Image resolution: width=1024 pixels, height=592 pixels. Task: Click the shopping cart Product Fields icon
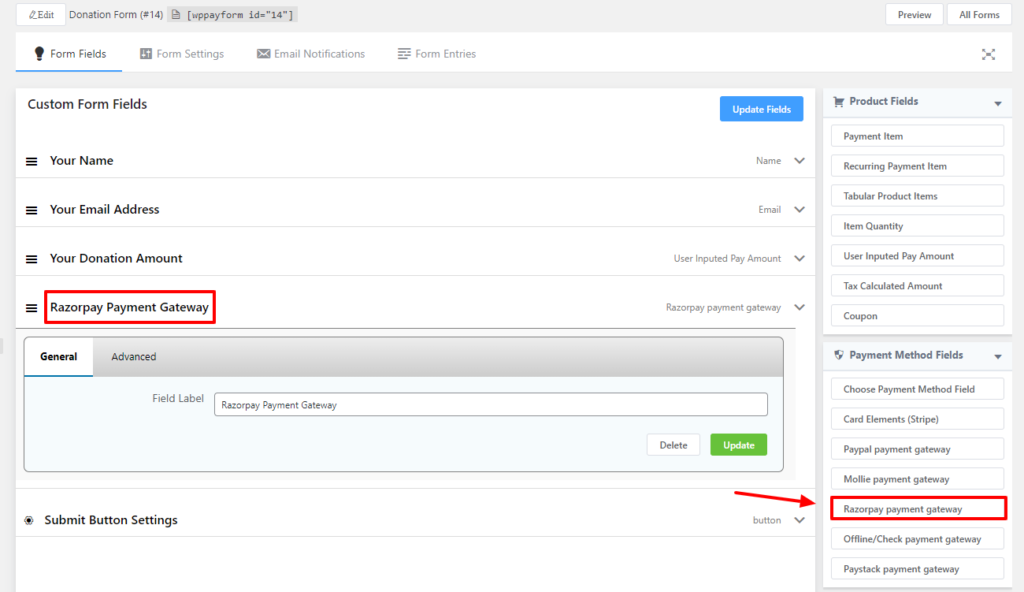coord(838,101)
